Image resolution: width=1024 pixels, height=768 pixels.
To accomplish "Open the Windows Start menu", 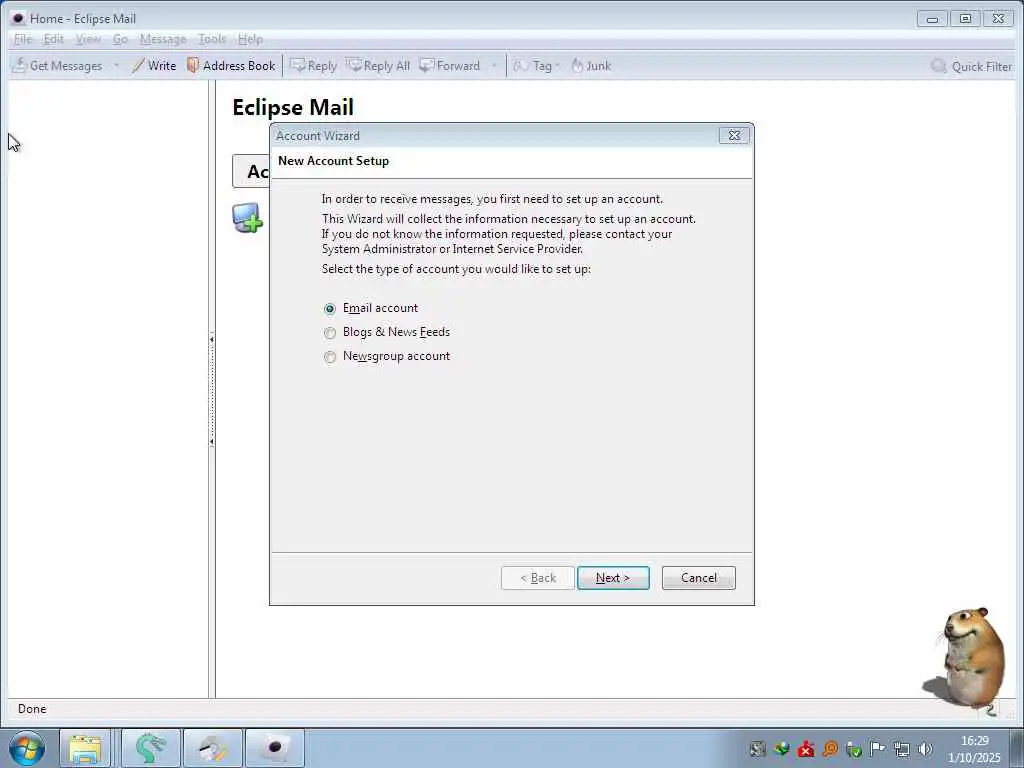I will click(27, 748).
